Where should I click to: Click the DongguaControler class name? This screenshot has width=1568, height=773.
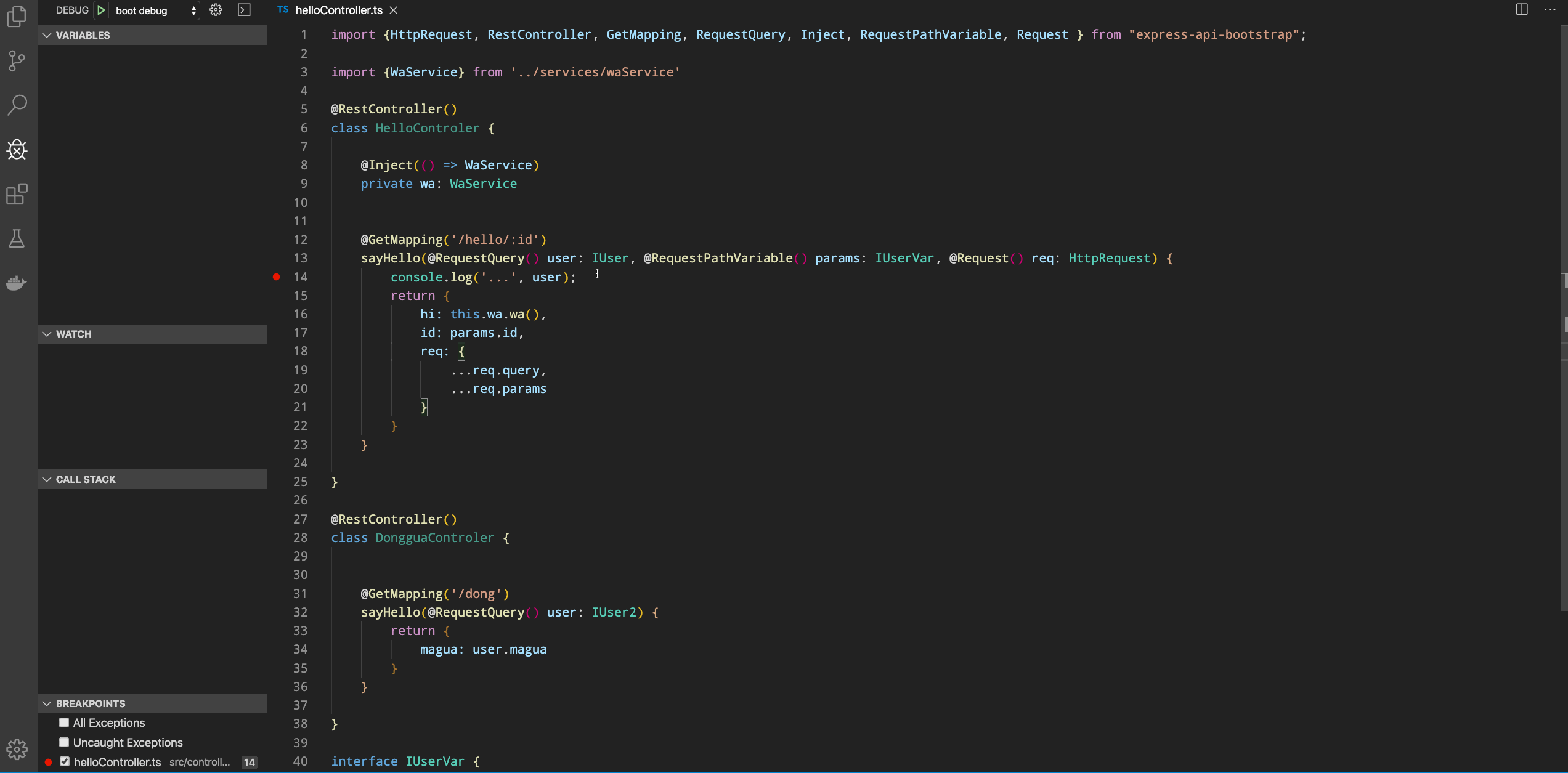(x=435, y=538)
